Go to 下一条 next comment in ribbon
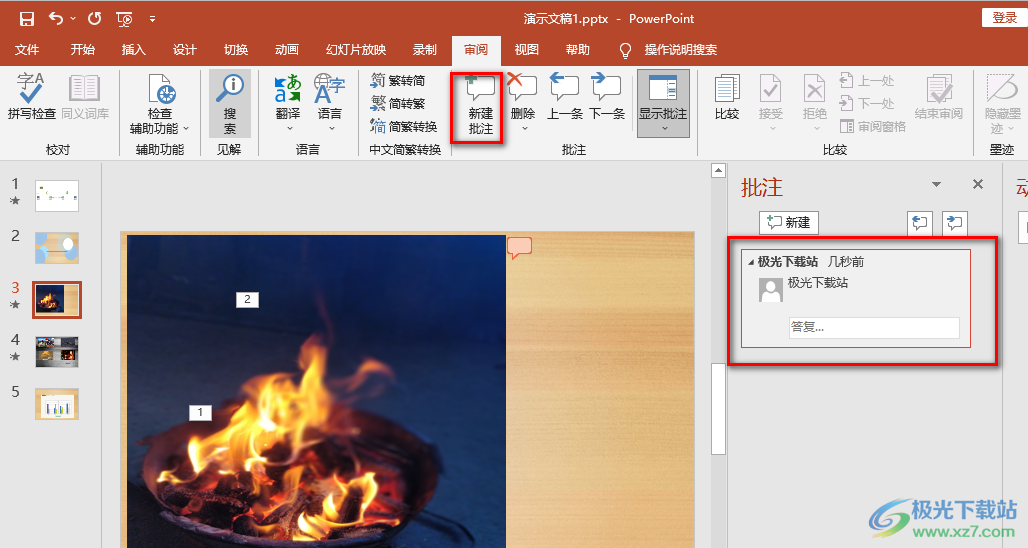Viewport: 1028px width, 548px height. [607, 97]
